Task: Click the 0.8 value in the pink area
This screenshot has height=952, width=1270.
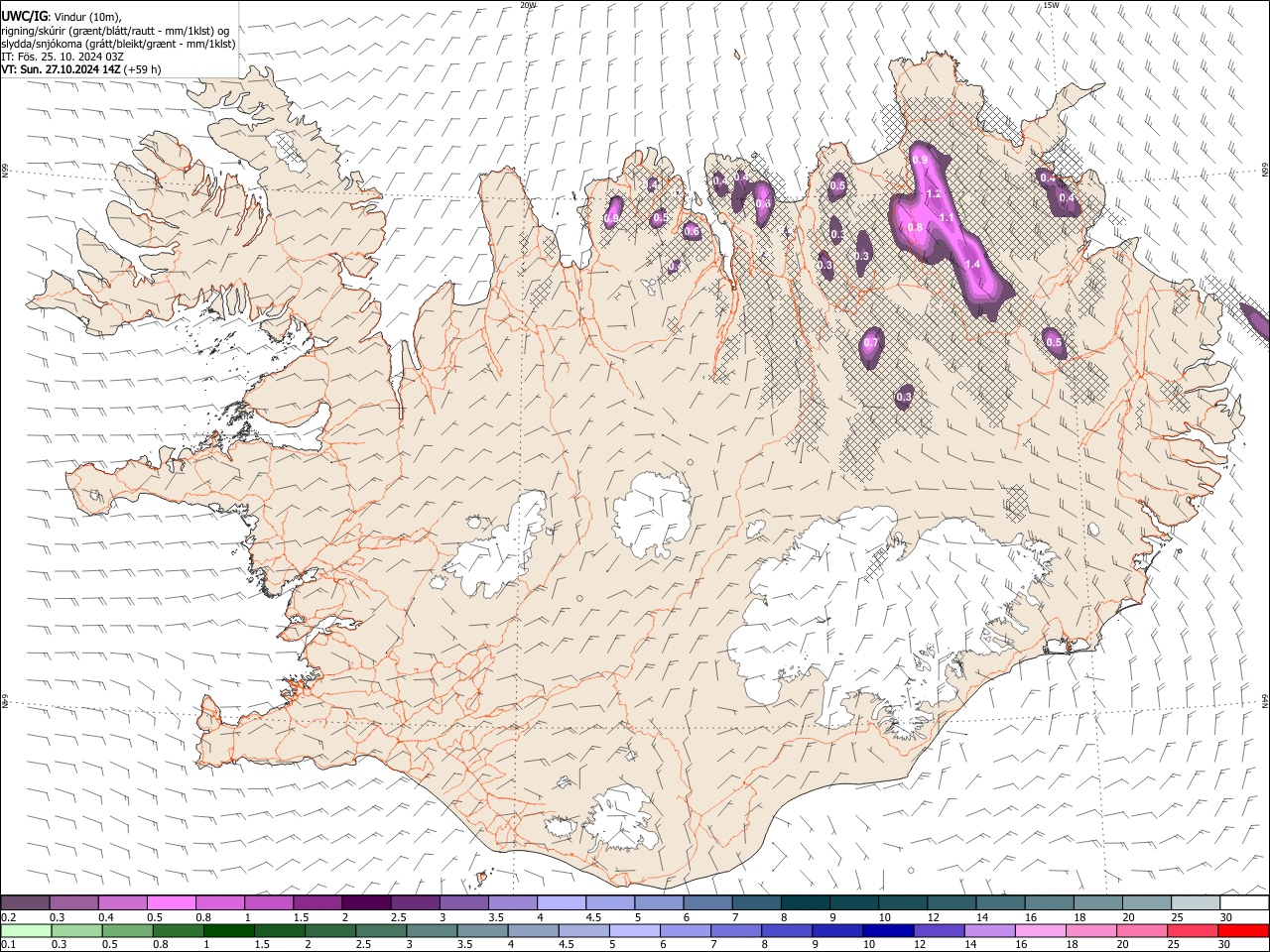Action: tap(915, 228)
